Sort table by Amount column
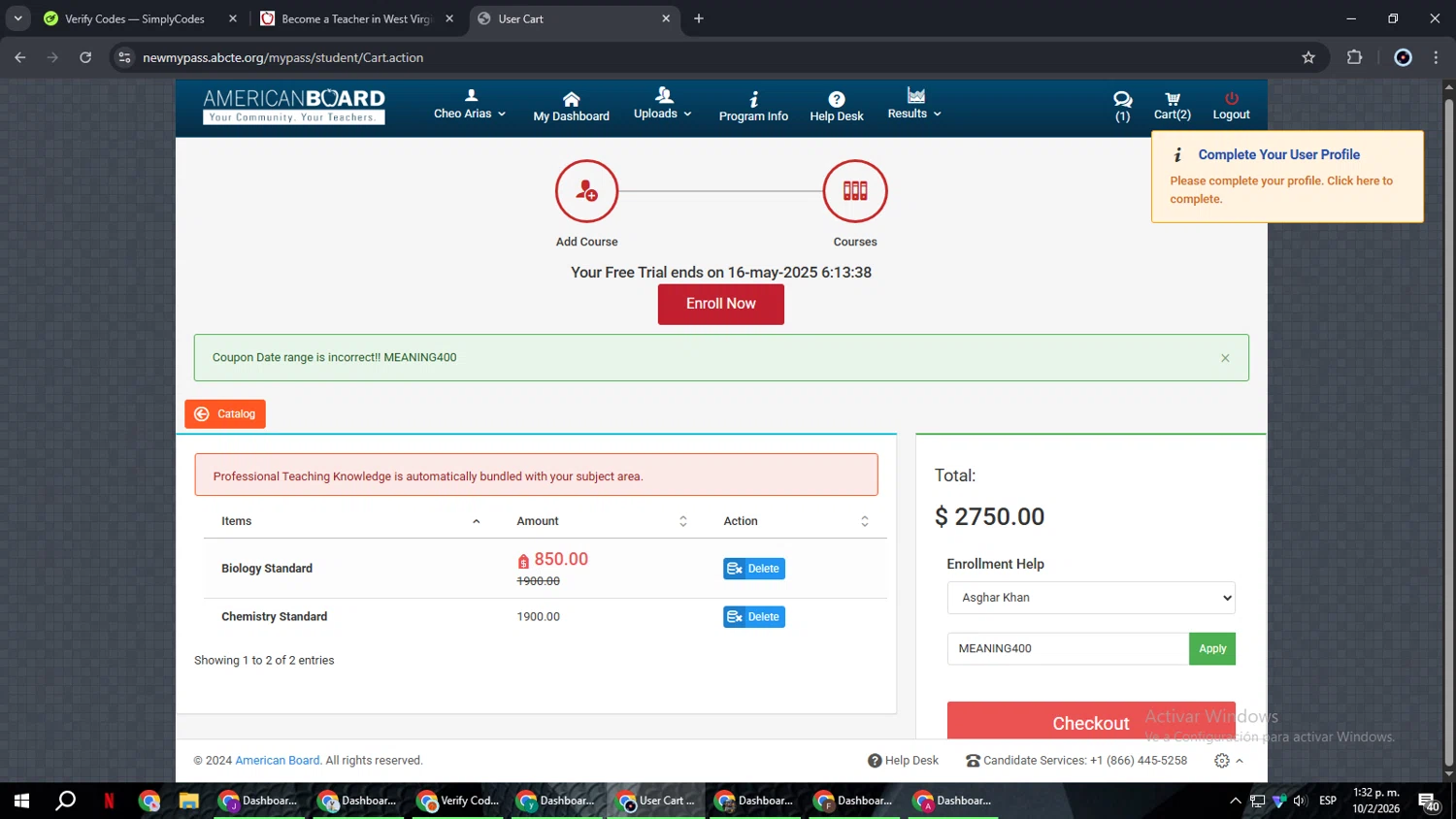The image size is (1456, 819). (602, 521)
